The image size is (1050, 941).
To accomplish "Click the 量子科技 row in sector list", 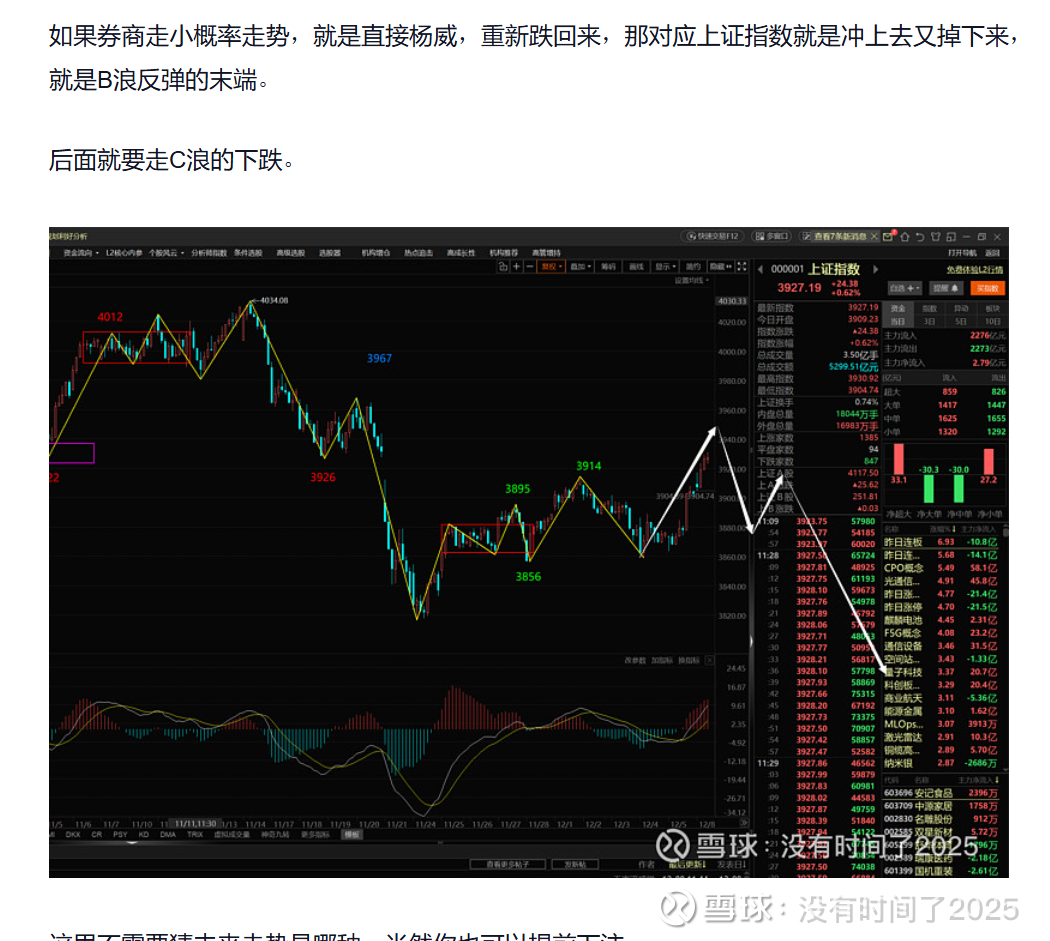I will (942, 672).
